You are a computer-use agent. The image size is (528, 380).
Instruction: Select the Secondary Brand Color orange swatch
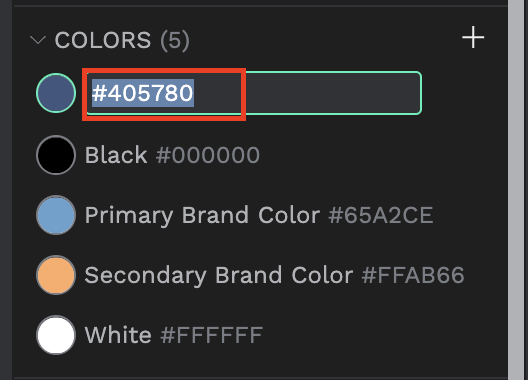pos(56,275)
